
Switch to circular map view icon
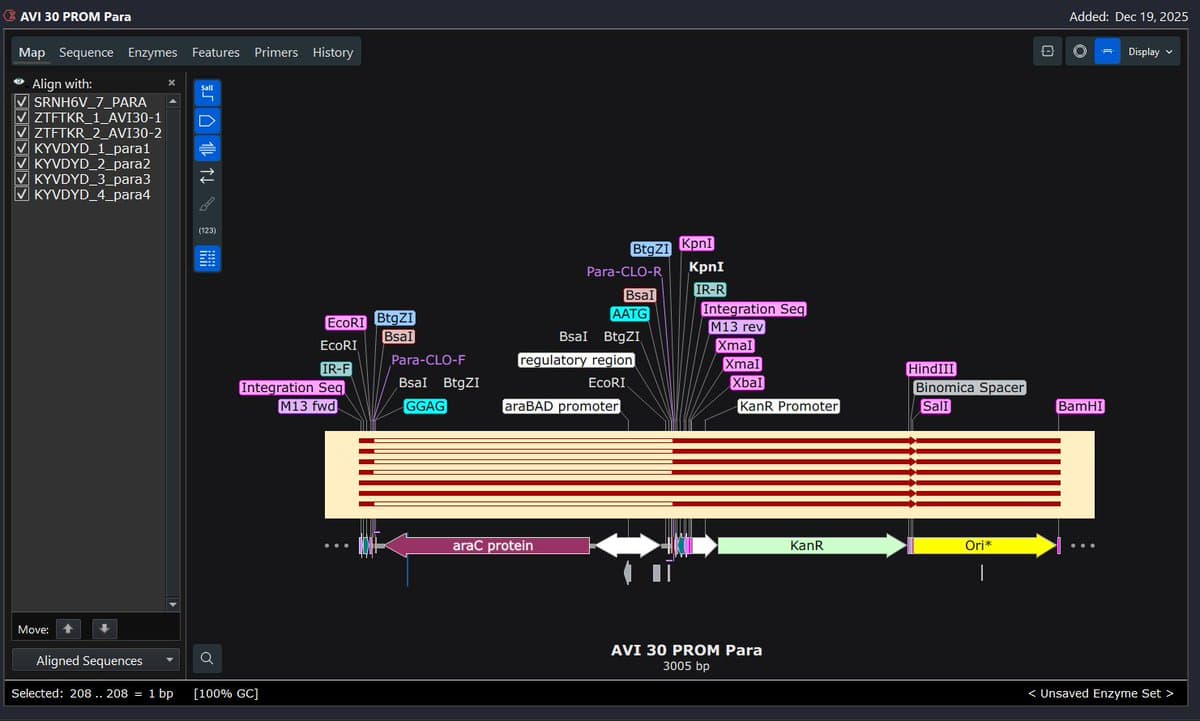click(1079, 51)
